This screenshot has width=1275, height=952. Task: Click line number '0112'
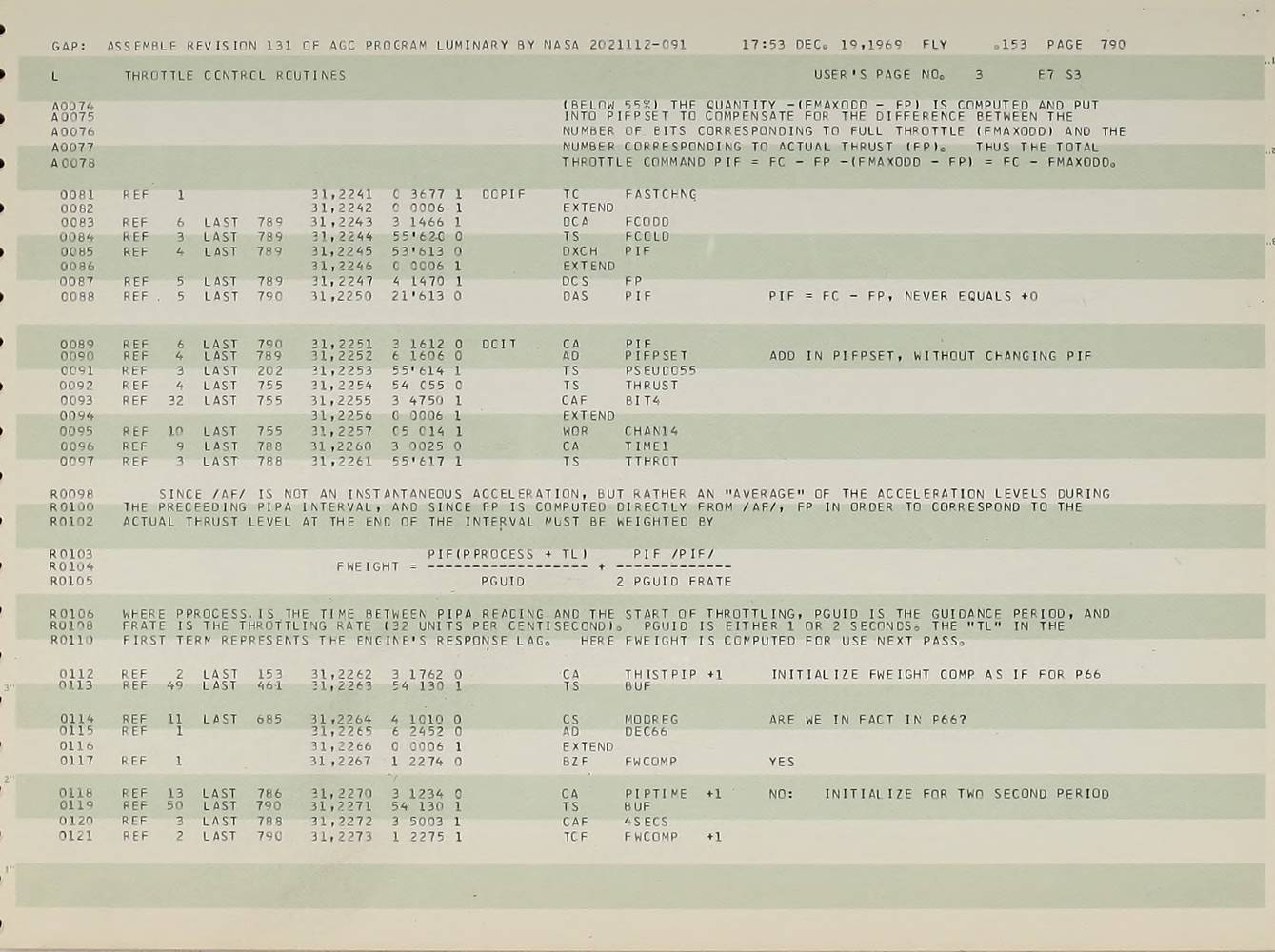[x=77, y=674]
